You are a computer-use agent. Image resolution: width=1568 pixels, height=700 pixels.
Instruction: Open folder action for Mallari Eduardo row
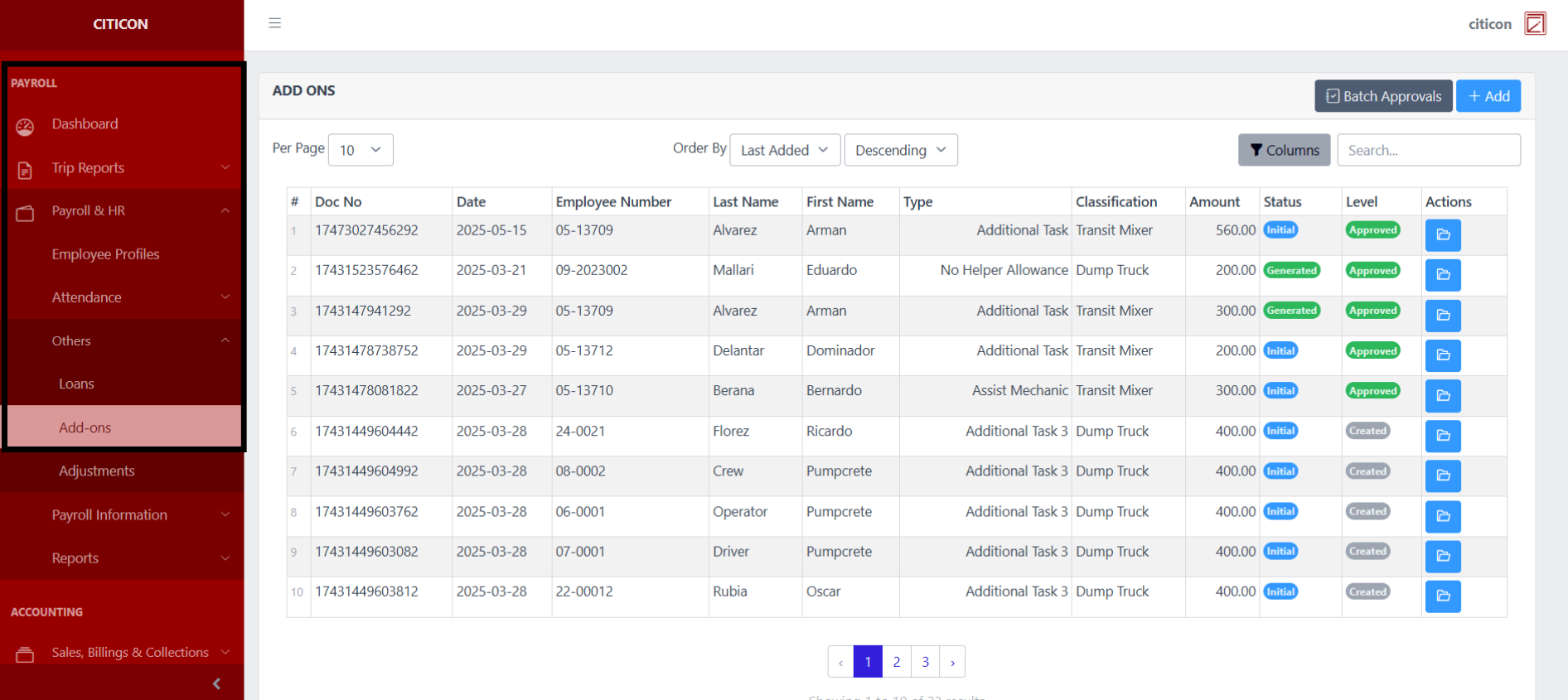pos(1442,275)
